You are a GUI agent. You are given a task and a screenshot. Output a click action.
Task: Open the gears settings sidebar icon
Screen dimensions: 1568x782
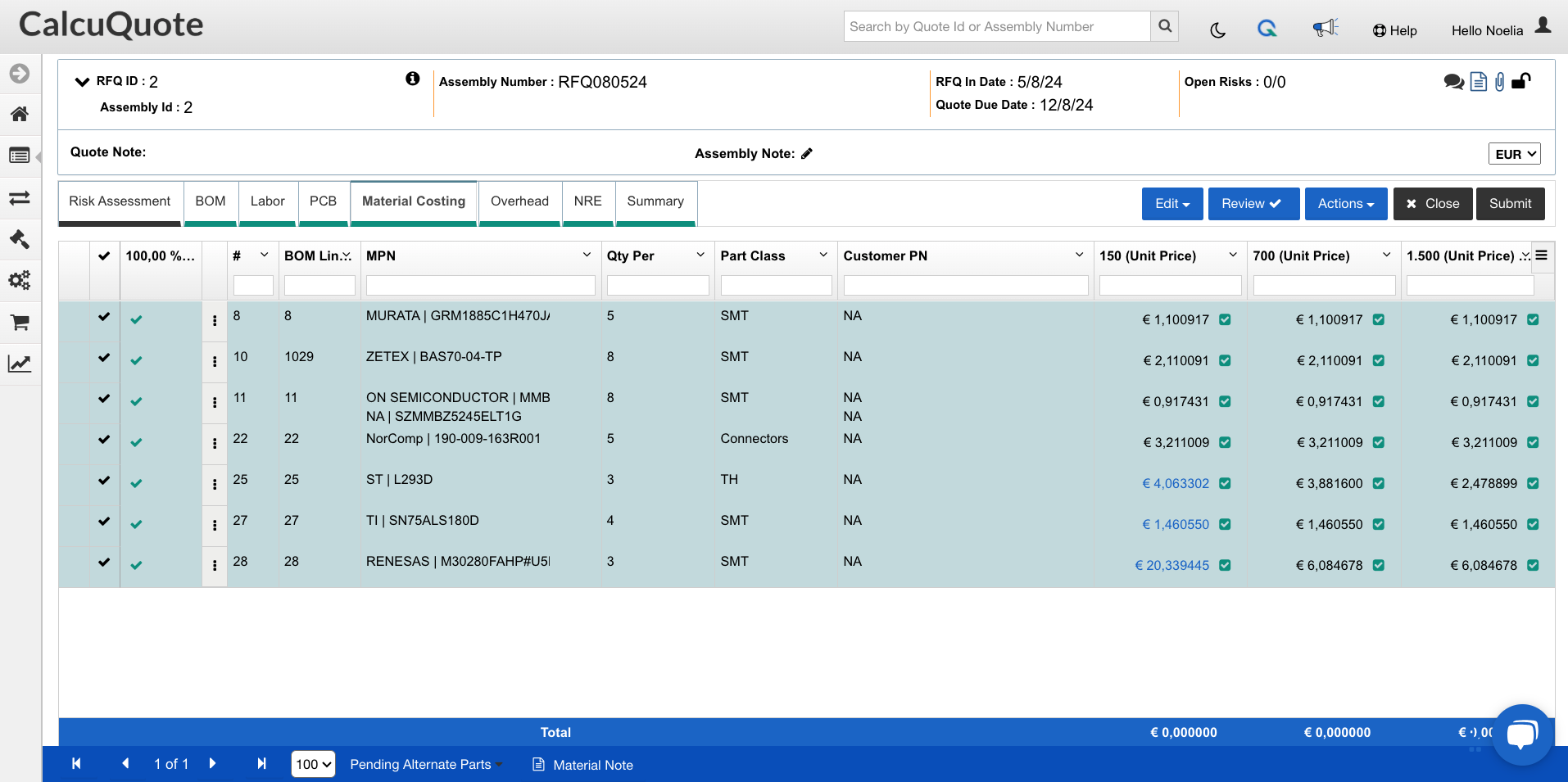[x=20, y=280]
